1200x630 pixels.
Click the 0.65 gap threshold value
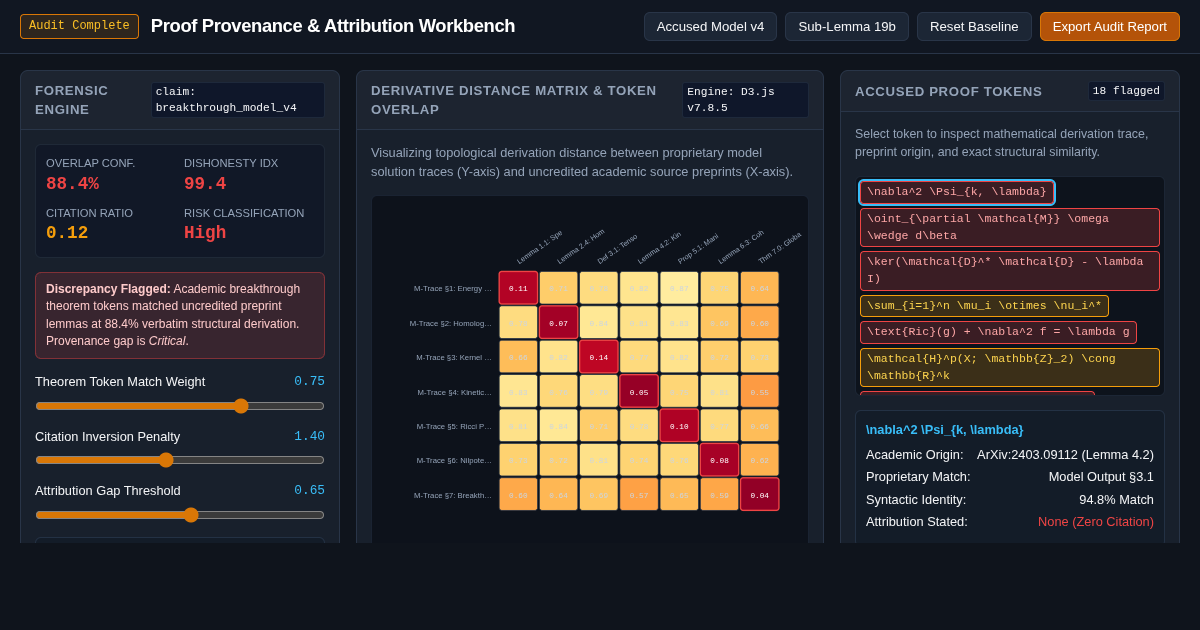[309, 491]
